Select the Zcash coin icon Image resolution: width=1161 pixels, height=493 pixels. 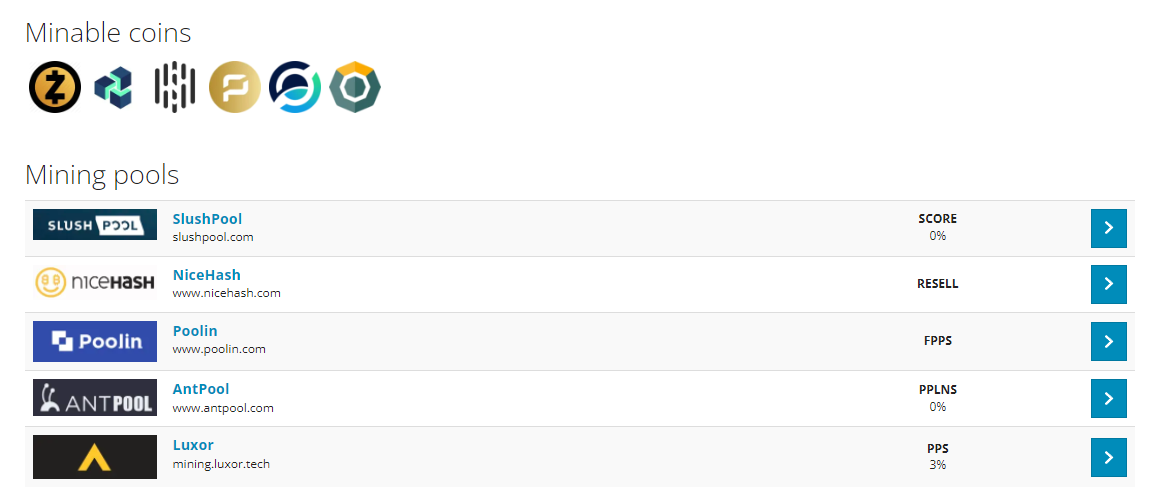(56, 87)
